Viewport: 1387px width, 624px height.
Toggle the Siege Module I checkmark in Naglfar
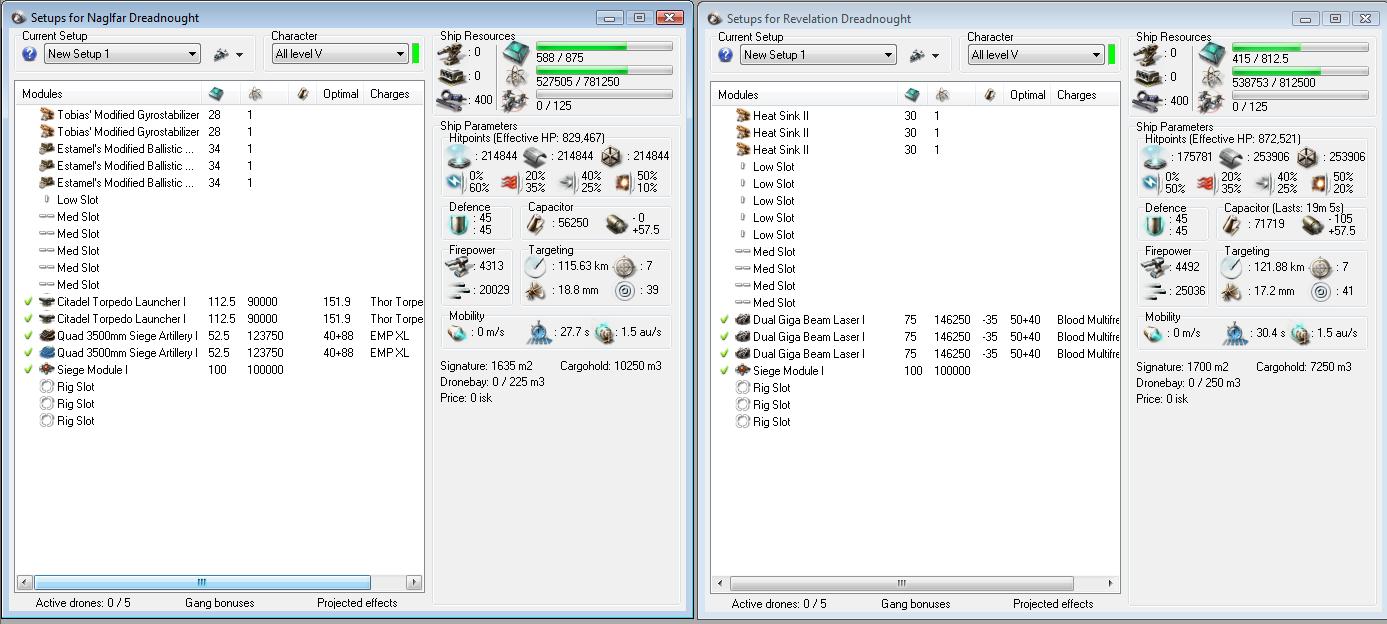point(28,370)
